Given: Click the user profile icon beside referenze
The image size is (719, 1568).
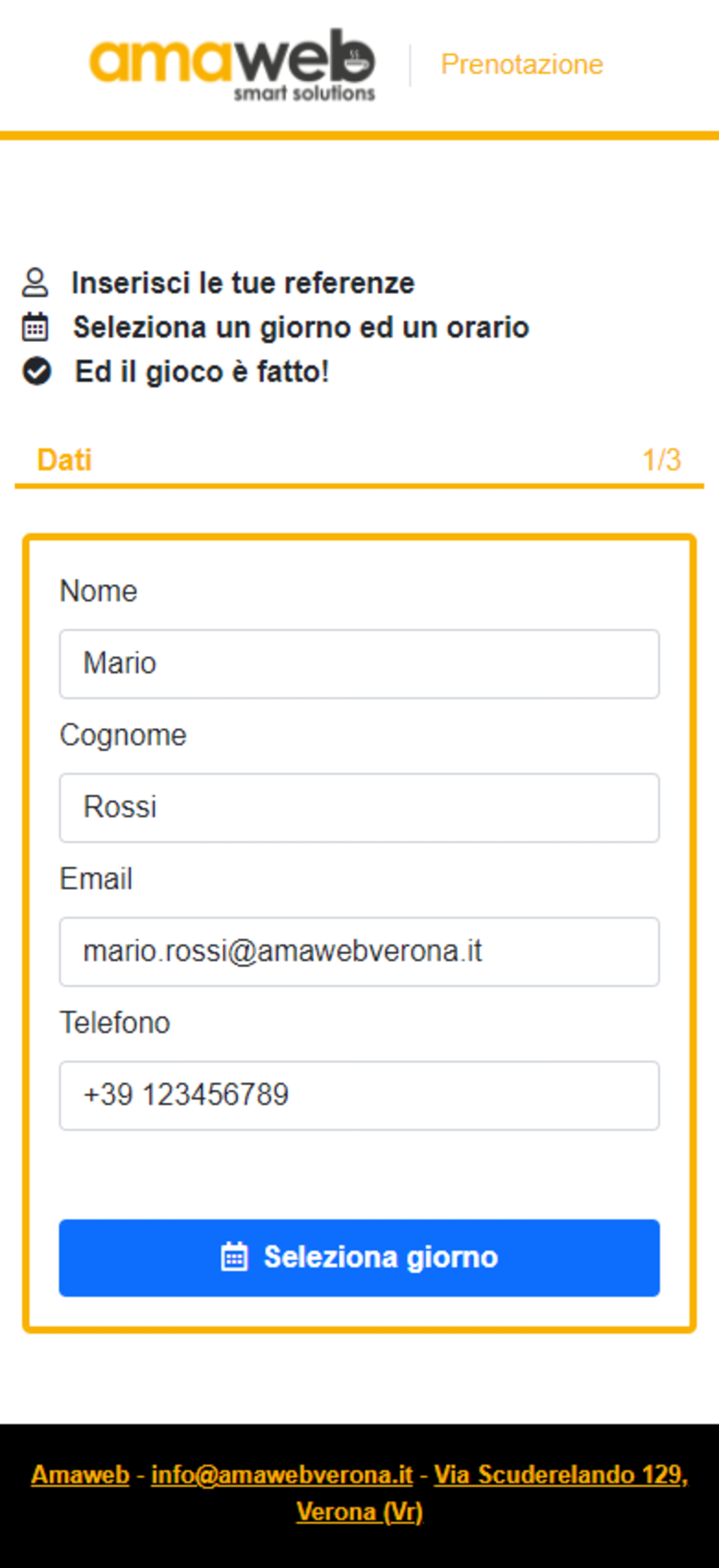Looking at the screenshot, I should coord(35,283).
